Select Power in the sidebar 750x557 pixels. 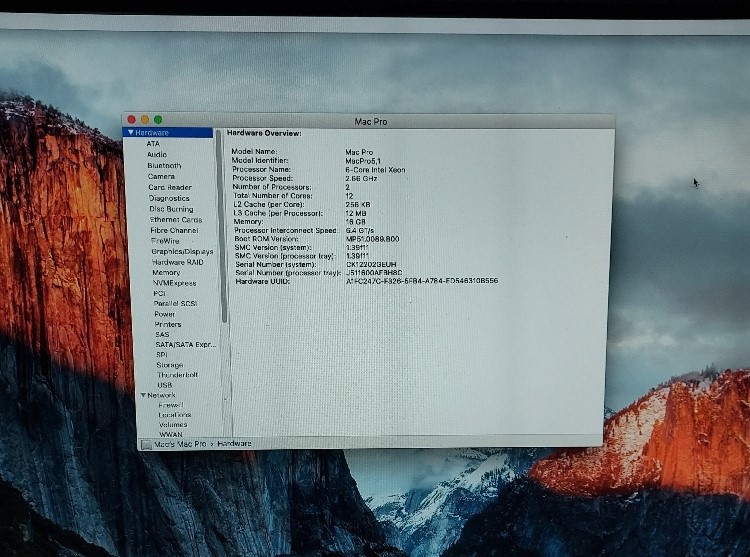(165, 314)
